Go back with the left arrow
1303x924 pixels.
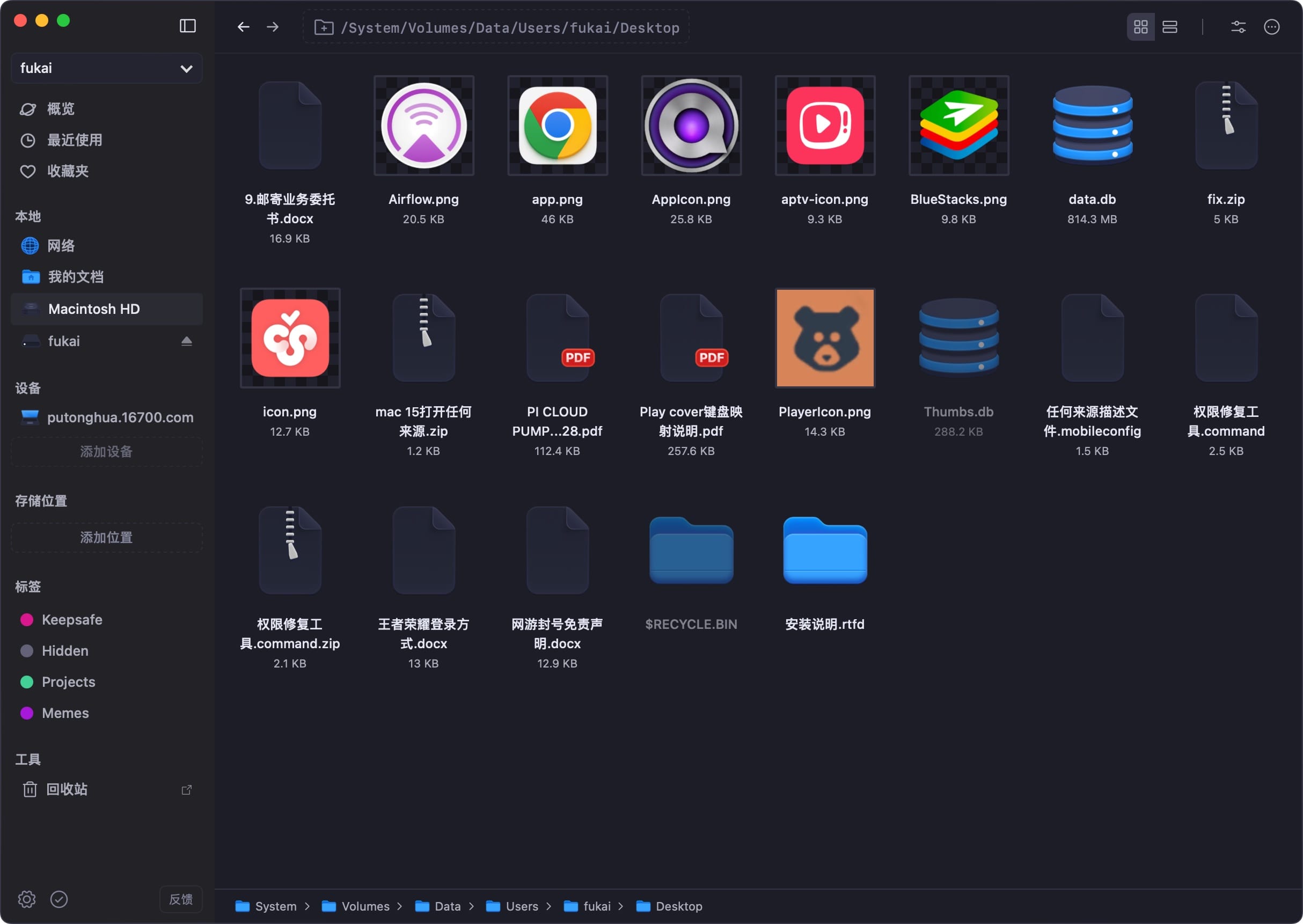(244, 27)
